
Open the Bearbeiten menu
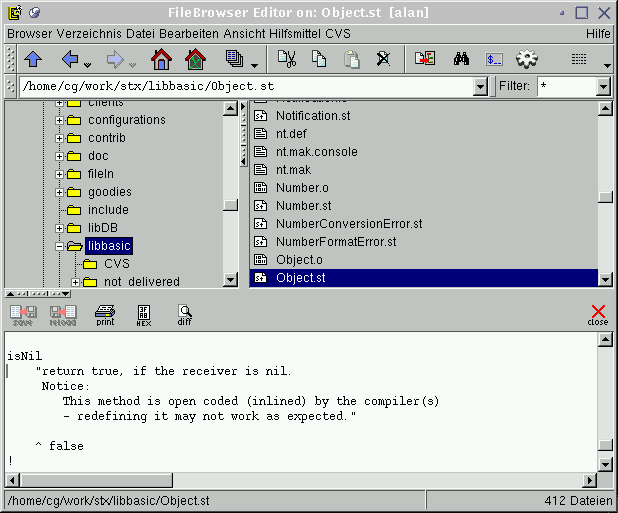(189, 34)
